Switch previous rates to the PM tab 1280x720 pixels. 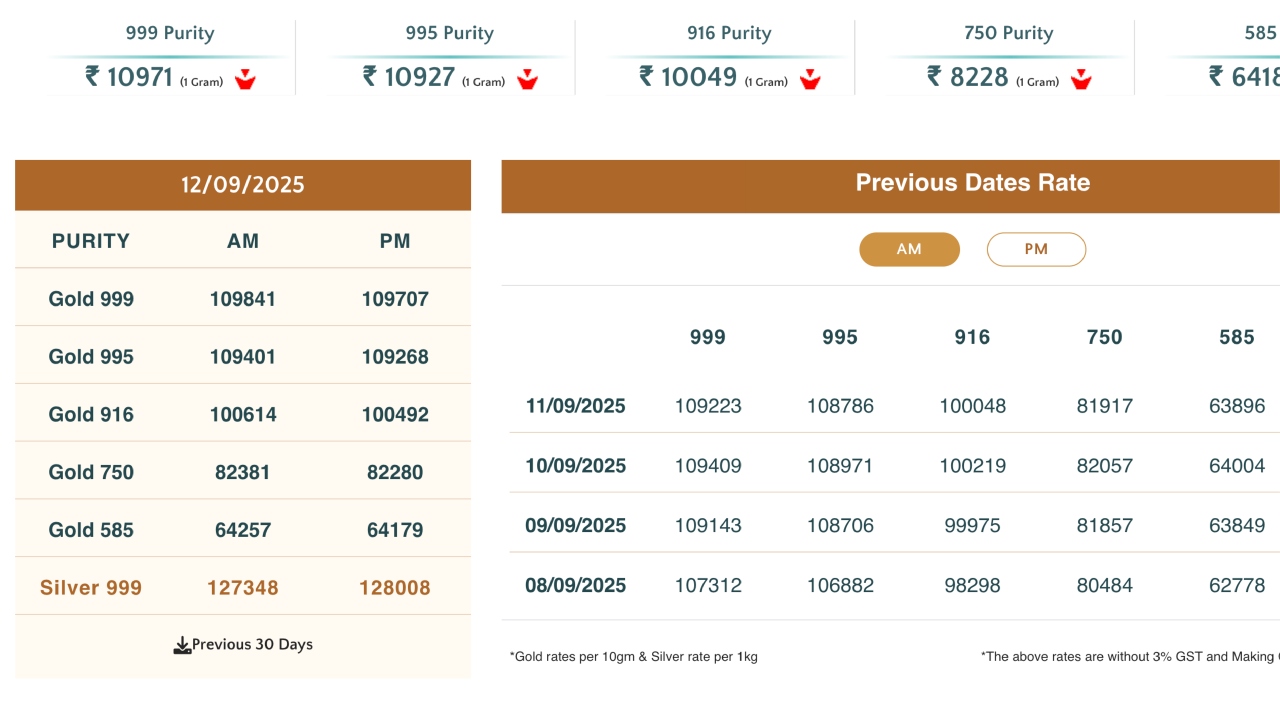1036,249
